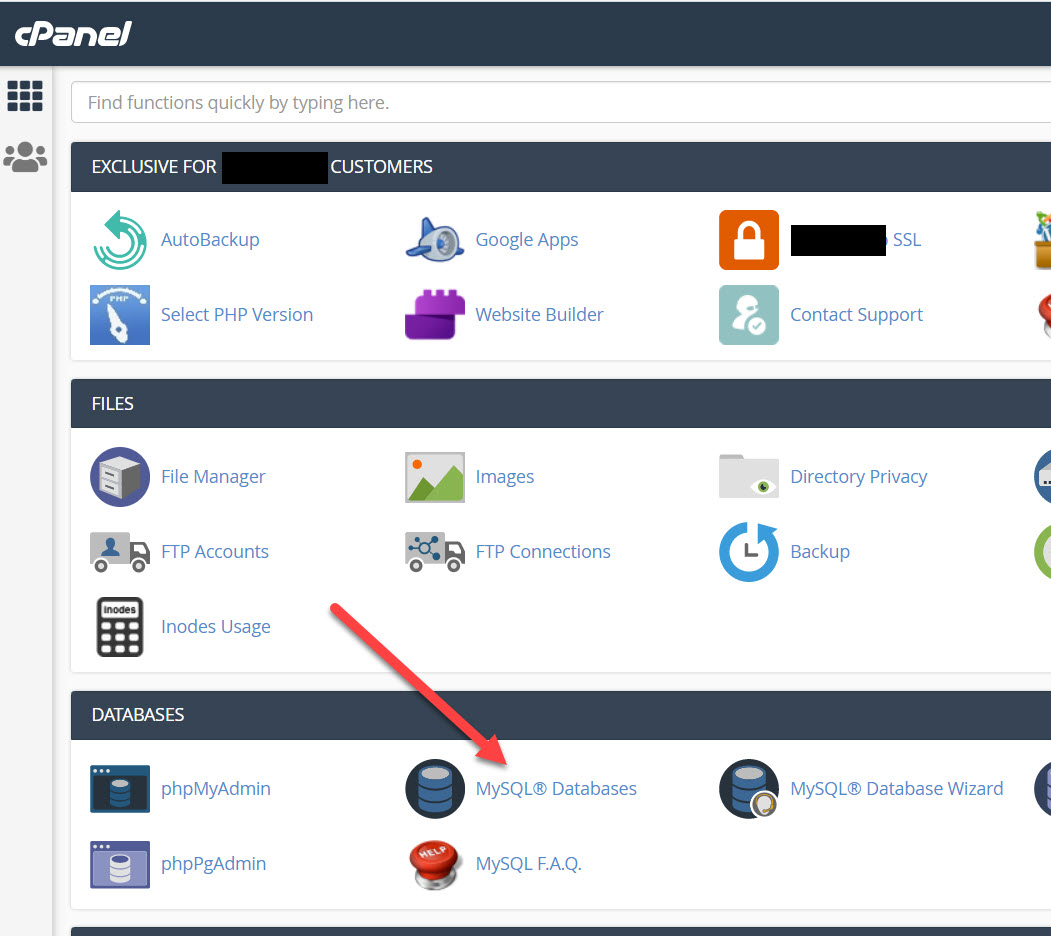Open the MySQL F.A.Q. link
1051x936 pixels.
(528, 864)
